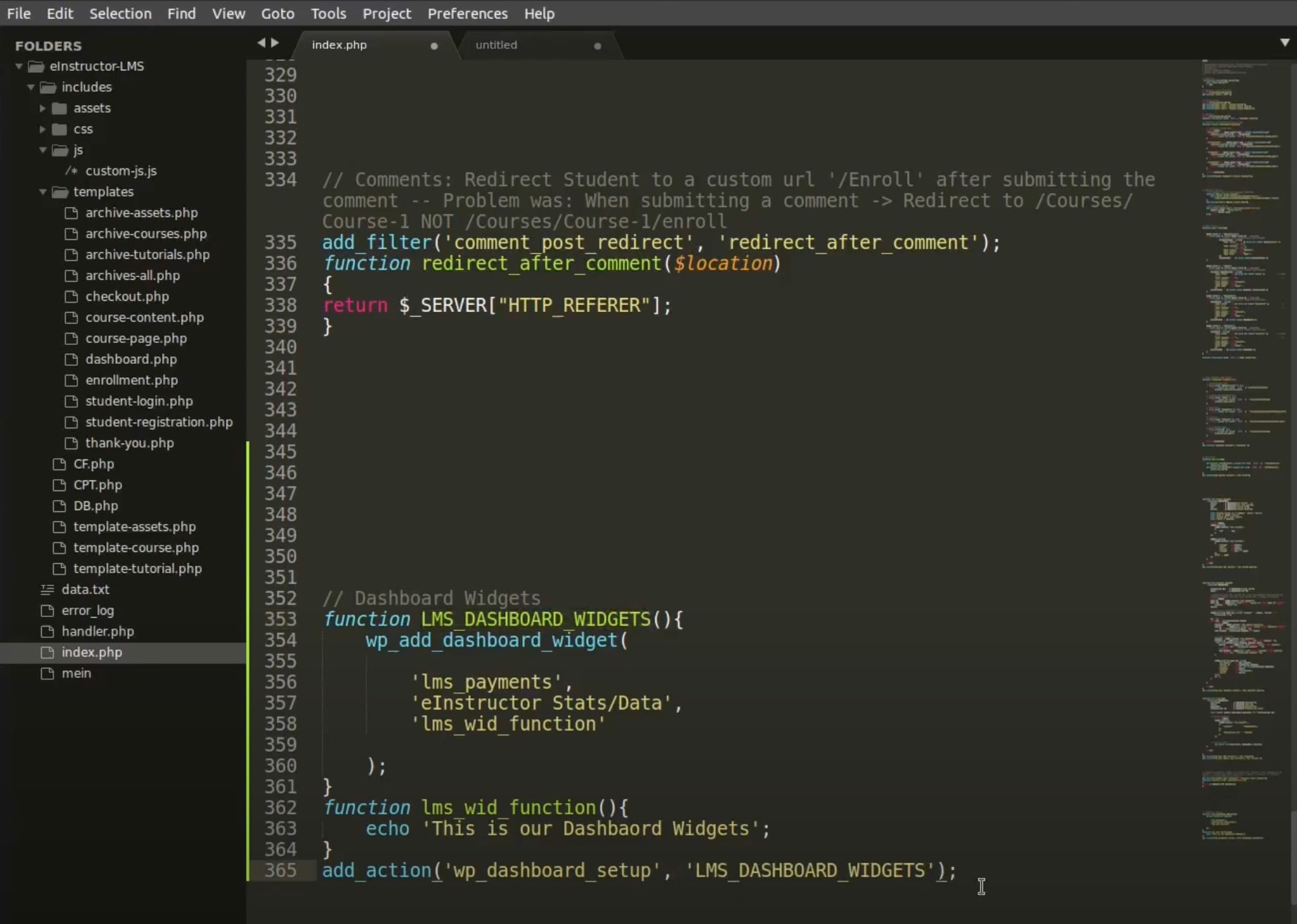Expand the css folder

coord(42,129)
